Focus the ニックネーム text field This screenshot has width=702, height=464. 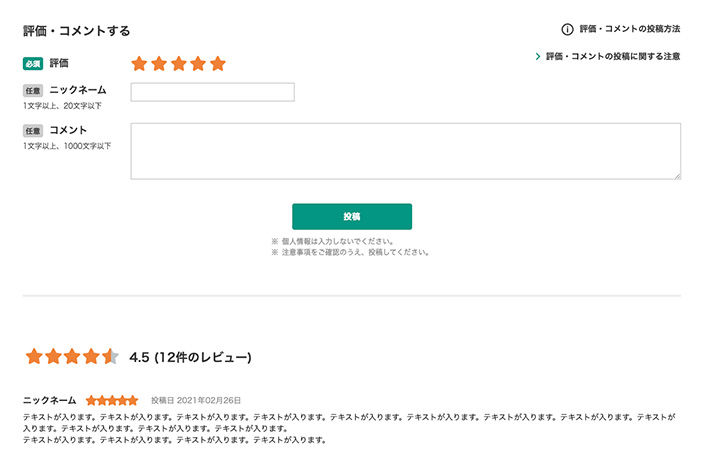pyautogui.click(x=213, y=92)
